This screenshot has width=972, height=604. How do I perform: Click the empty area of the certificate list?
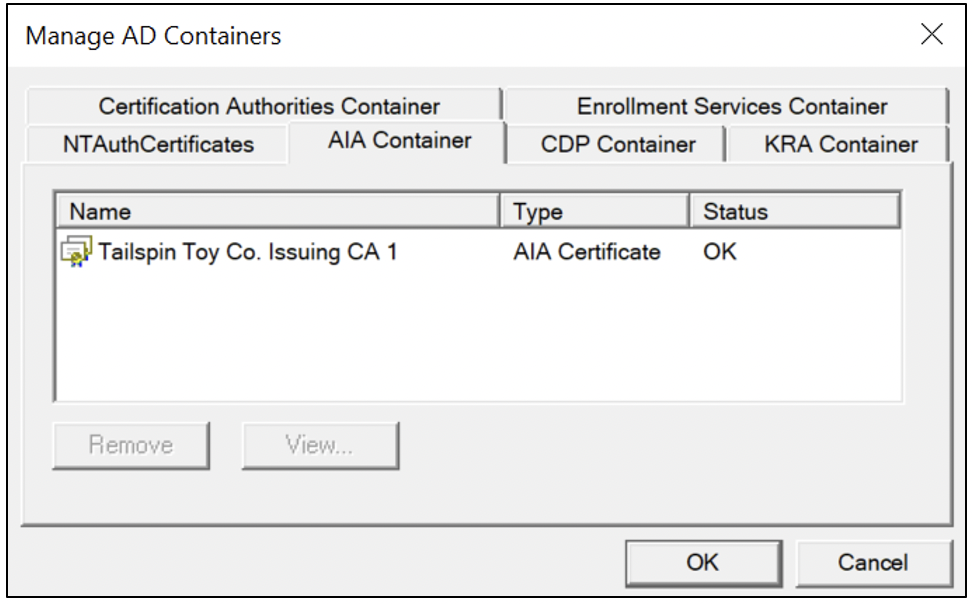point(478,335)
